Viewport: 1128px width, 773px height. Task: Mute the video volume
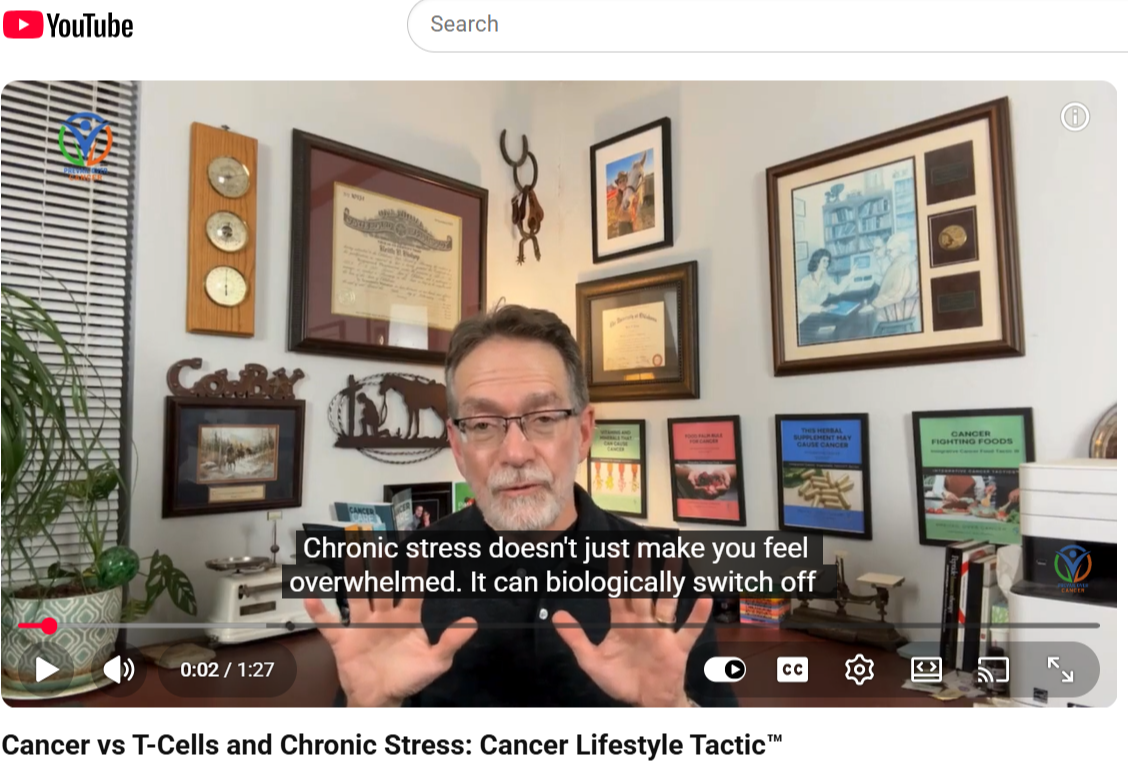pyautogui.click(x=119, y=669)
